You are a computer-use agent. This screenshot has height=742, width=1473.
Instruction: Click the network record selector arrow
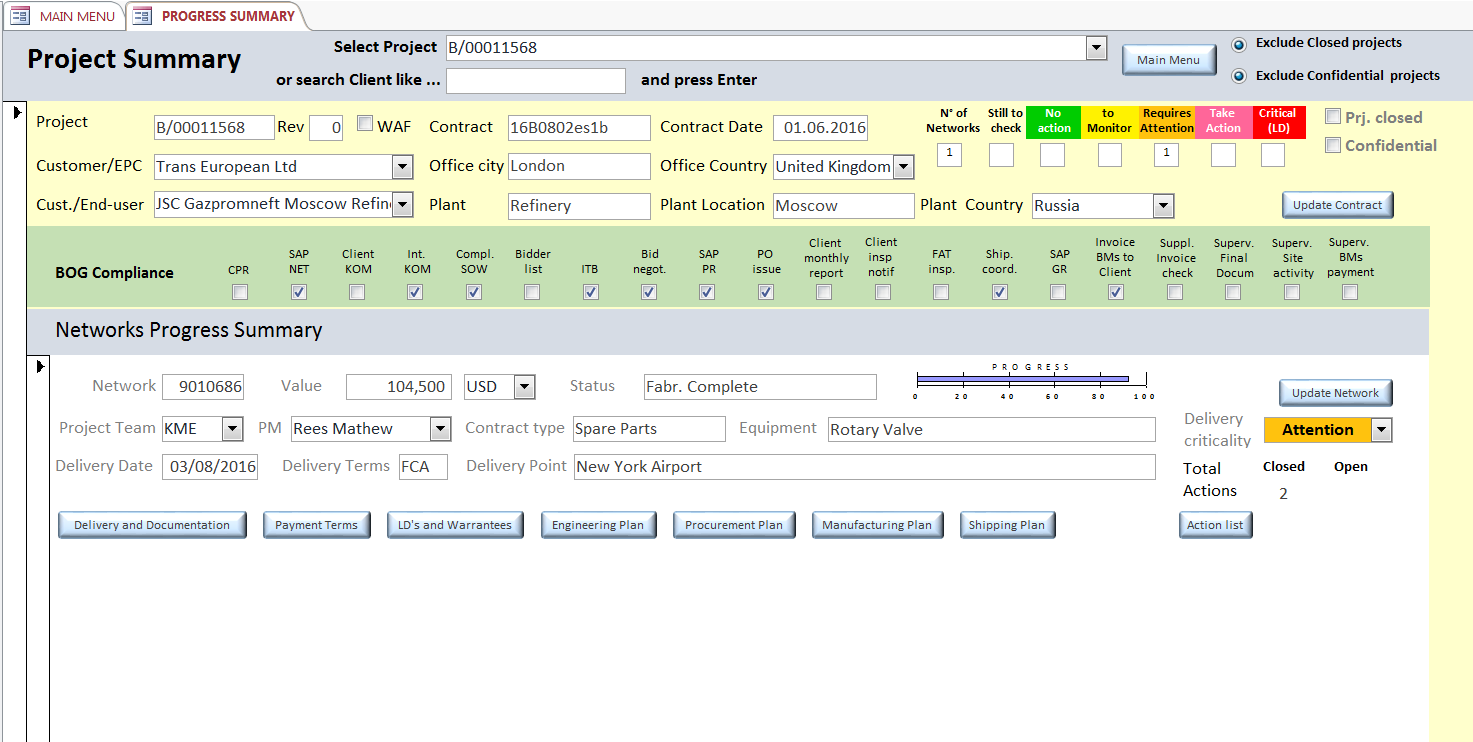40,367
